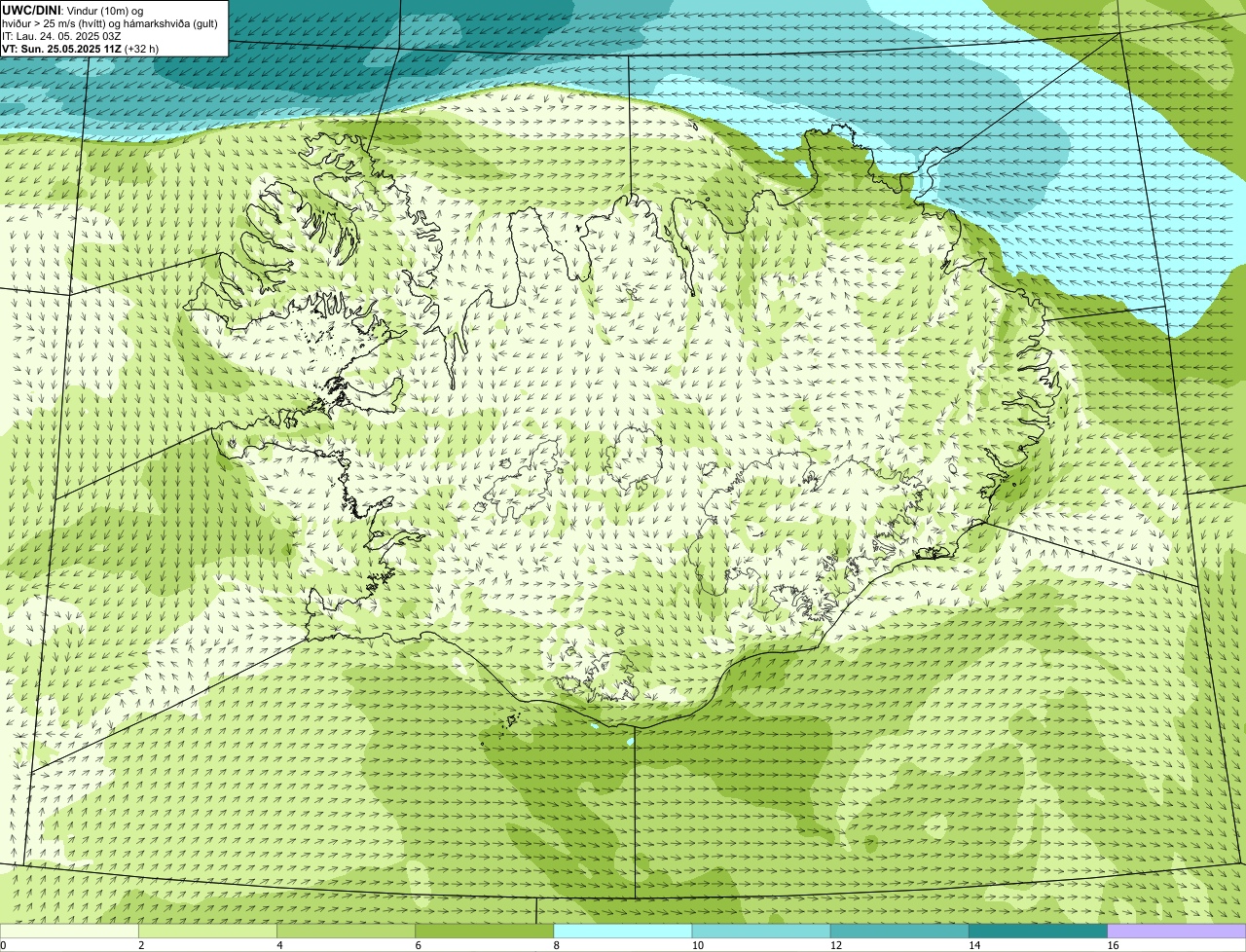Click the "VT: Sun. 25.05.2025 11Z (+32 h)" line
1246x952 pixels.
coord(80,49)
